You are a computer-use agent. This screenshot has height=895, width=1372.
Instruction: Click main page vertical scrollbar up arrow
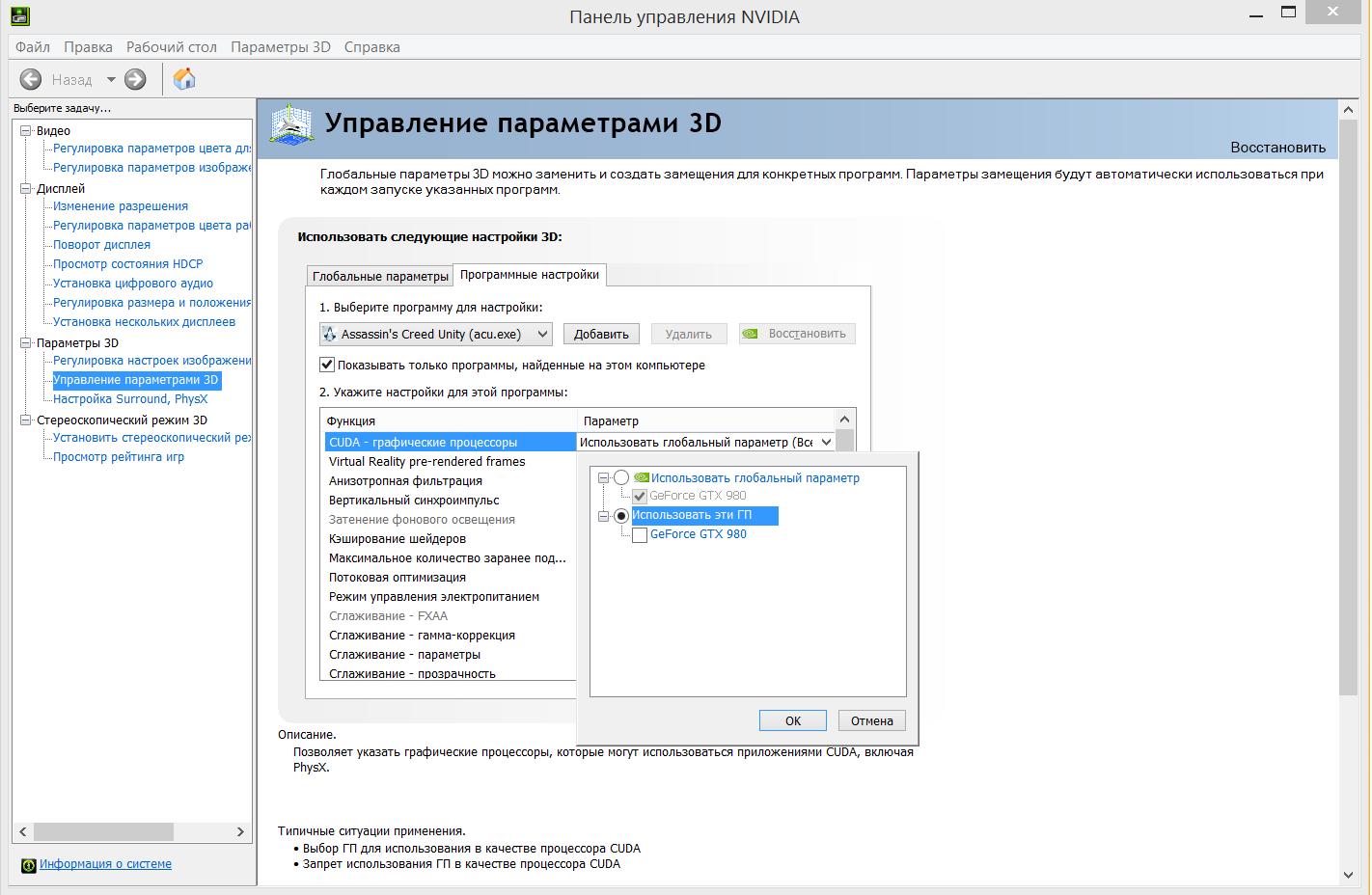point(1349,110)
